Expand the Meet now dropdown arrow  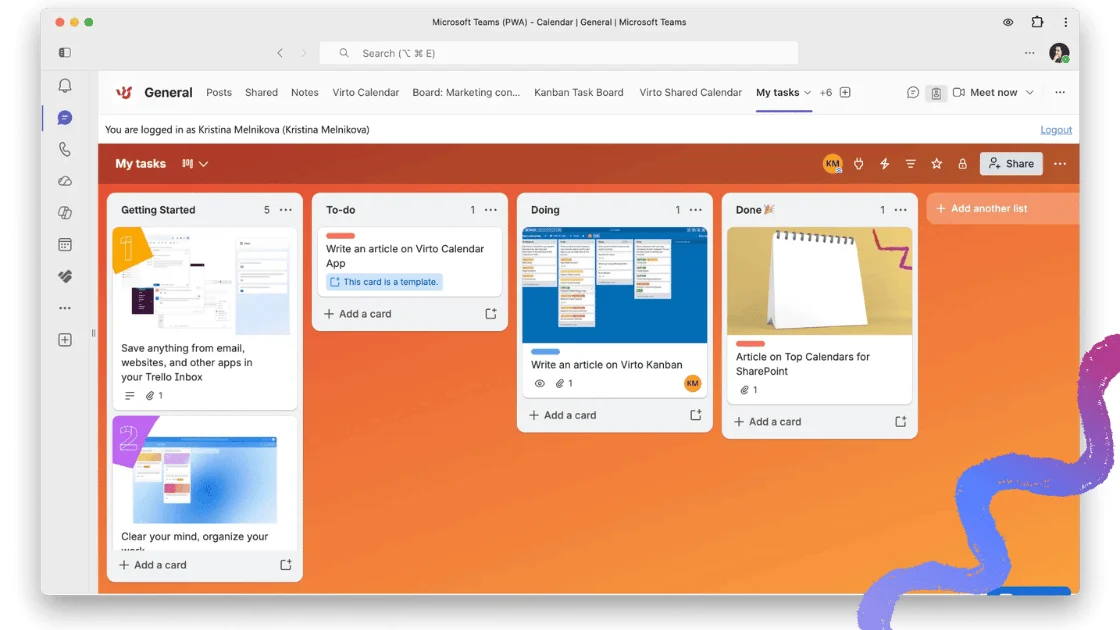(1029, 92)
